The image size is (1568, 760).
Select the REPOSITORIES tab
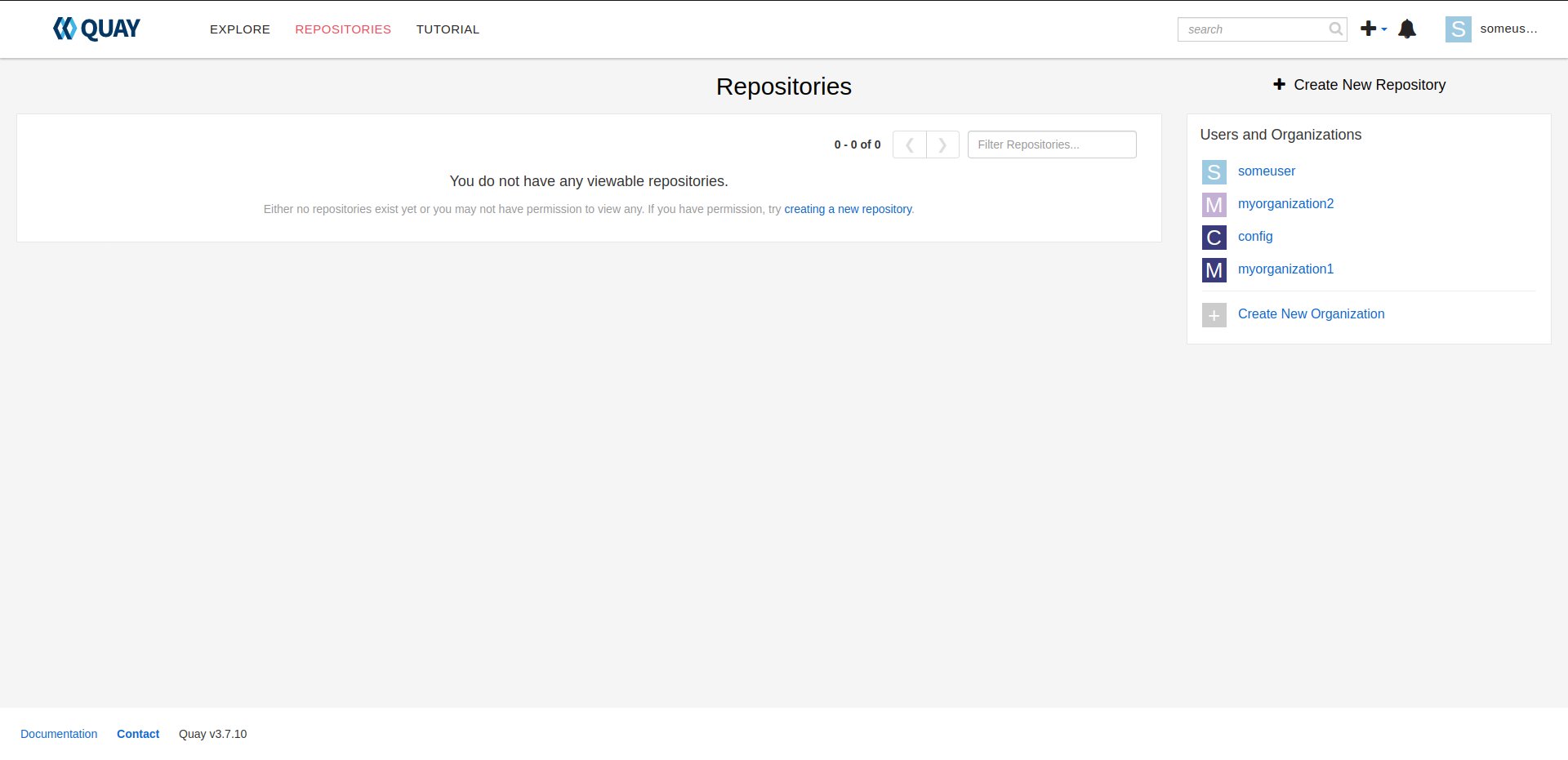pyautogui.click(x=342, y=29)
